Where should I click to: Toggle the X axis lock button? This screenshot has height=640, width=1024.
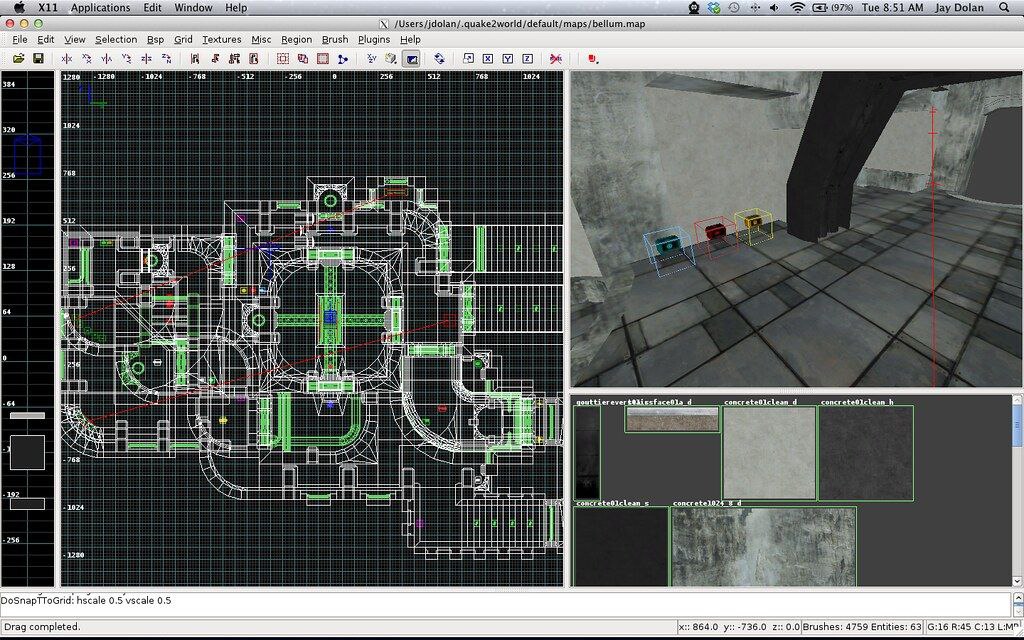click(487, 59)
